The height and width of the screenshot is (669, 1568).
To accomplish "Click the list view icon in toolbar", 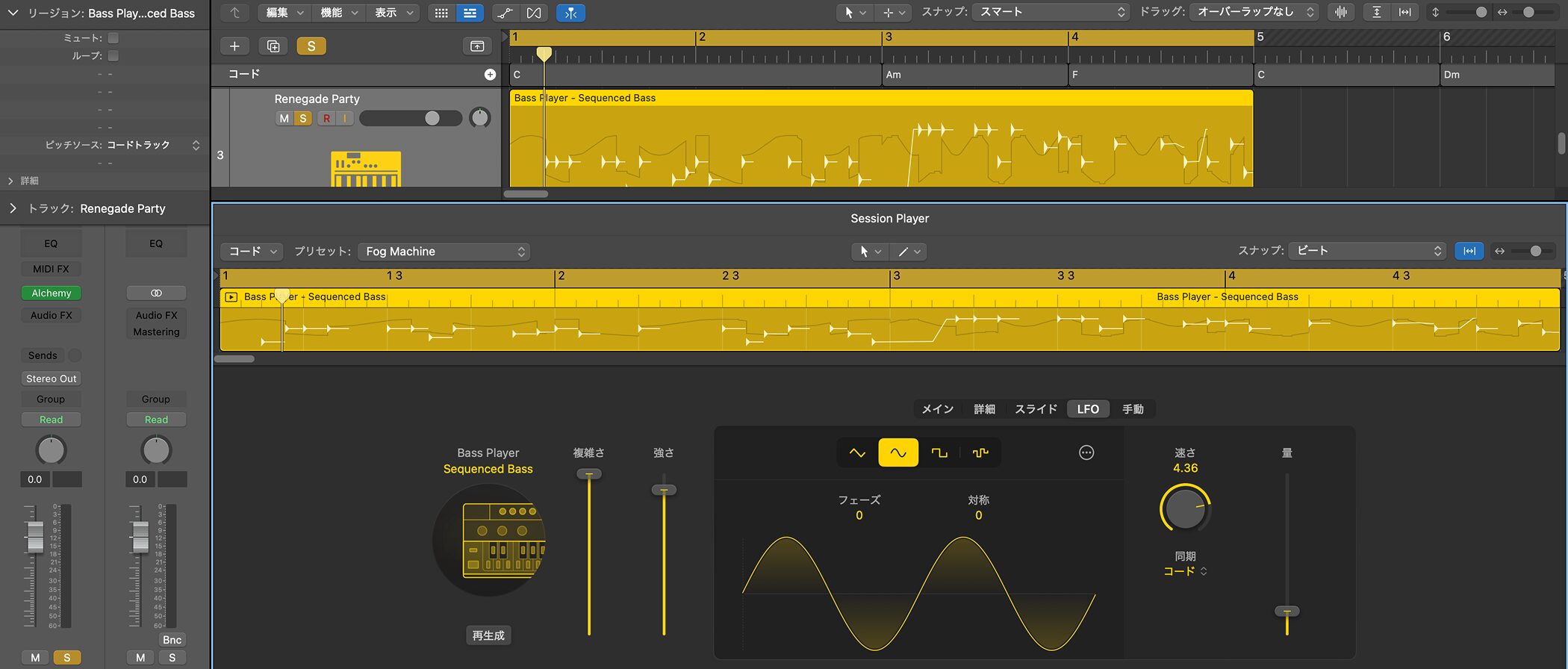I will click(470, 13).
